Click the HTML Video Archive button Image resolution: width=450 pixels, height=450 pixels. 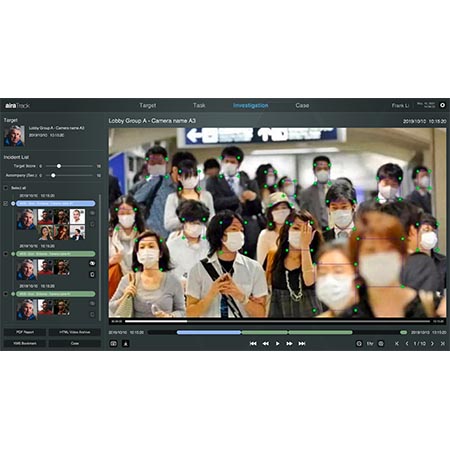[75, 332]
